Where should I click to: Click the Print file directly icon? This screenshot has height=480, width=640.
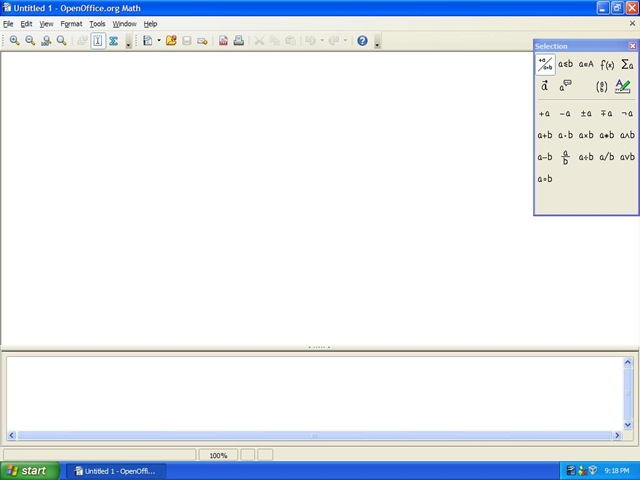[x=239, y=40]
